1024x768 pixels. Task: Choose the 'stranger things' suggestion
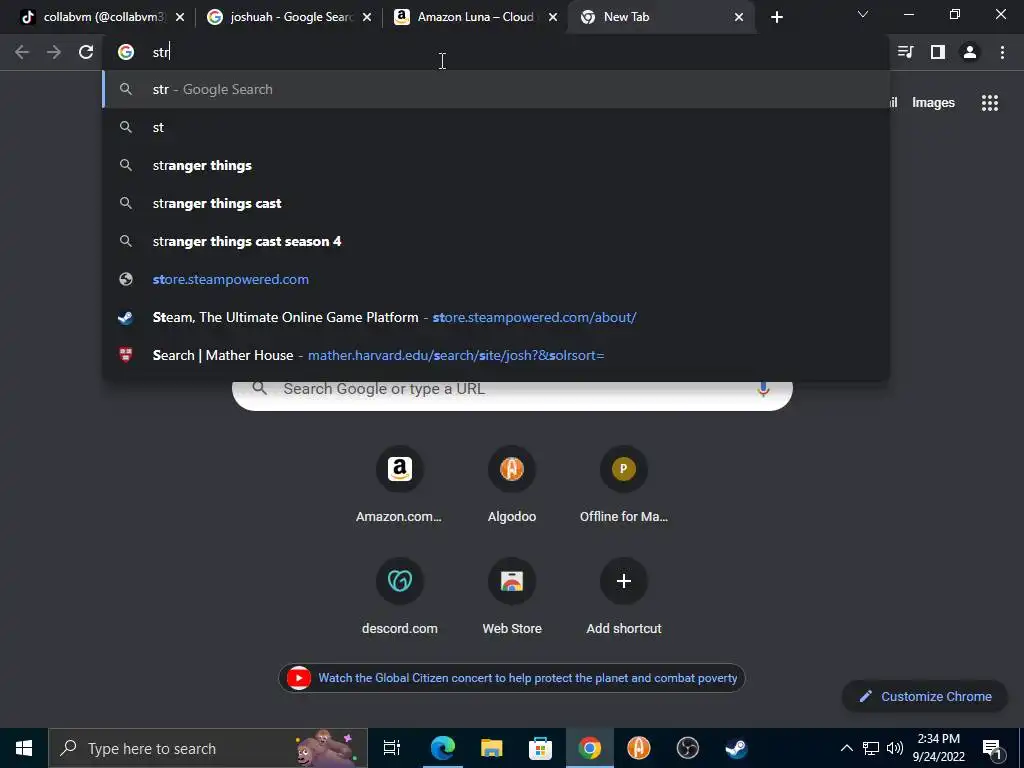(x=496, y=165)
